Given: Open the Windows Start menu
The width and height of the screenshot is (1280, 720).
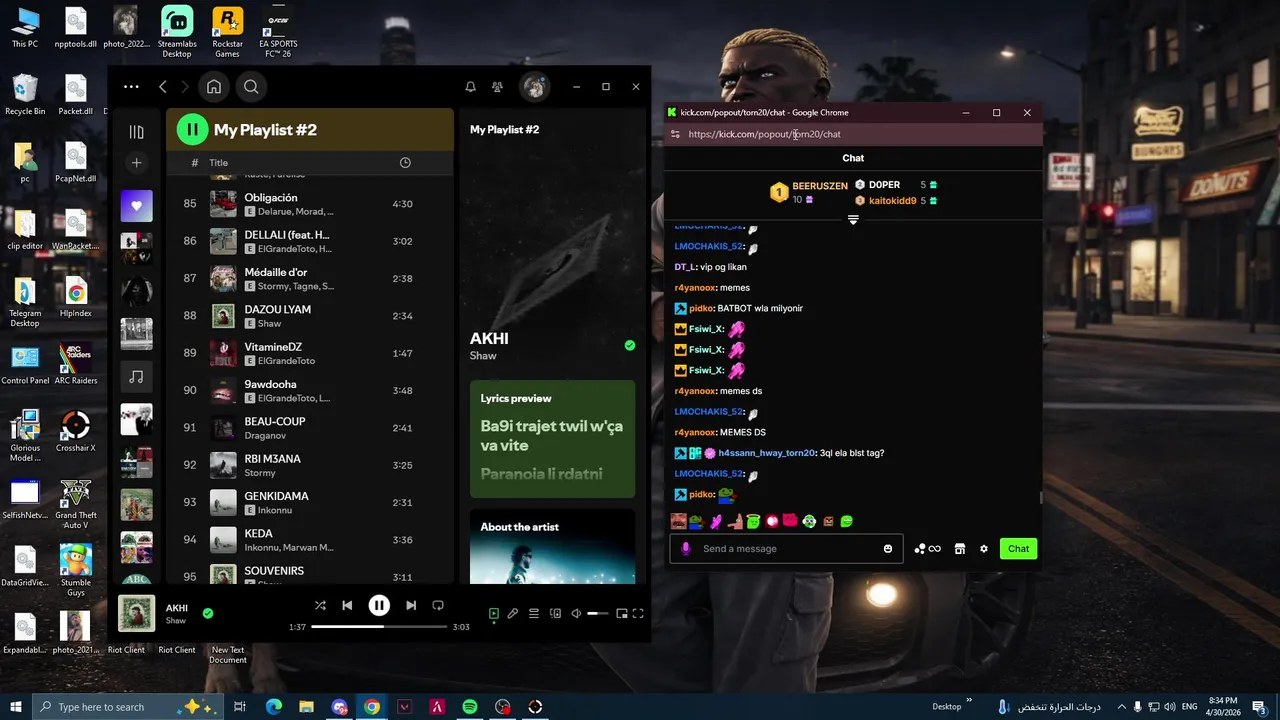Looking at the screenshot, I should coord(16,707).
